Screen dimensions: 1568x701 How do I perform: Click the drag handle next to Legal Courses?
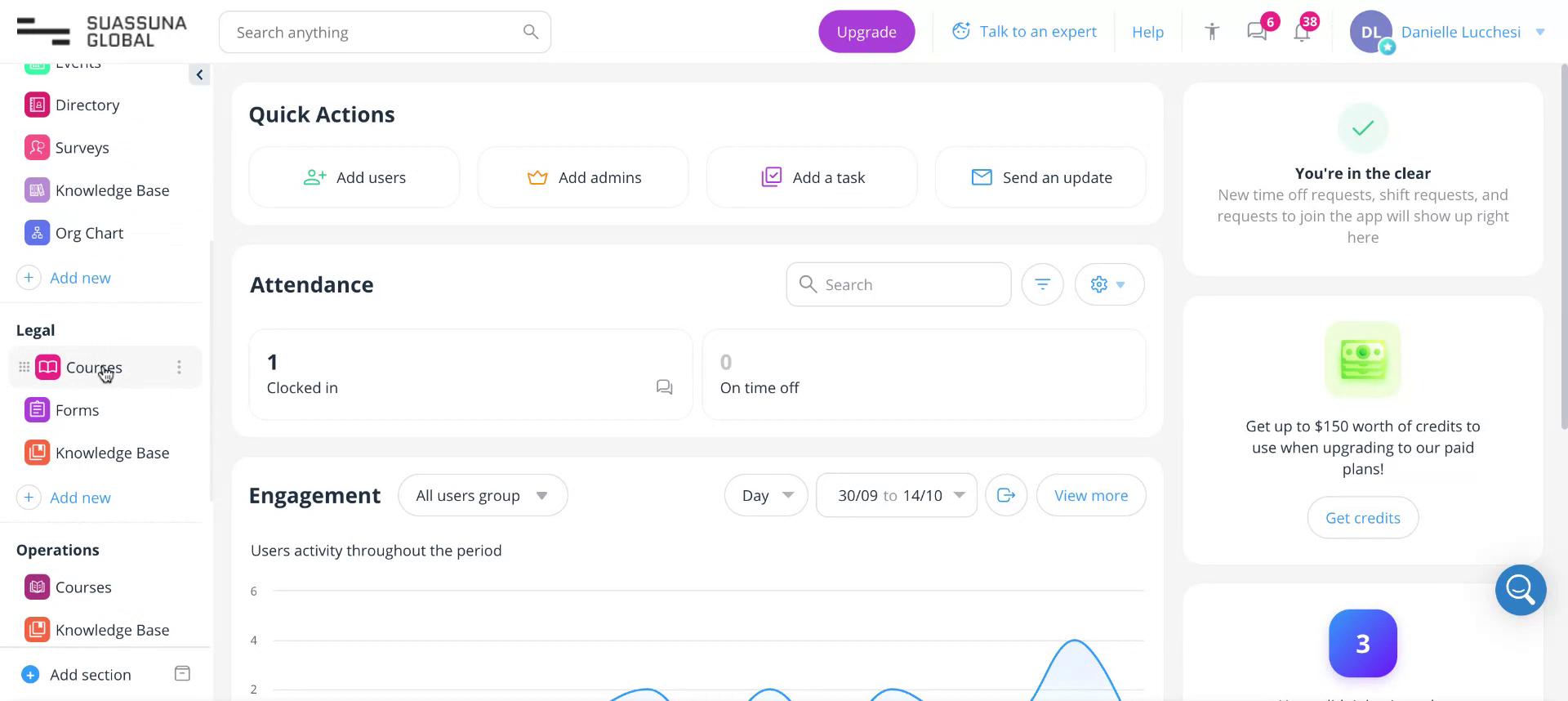24,368
